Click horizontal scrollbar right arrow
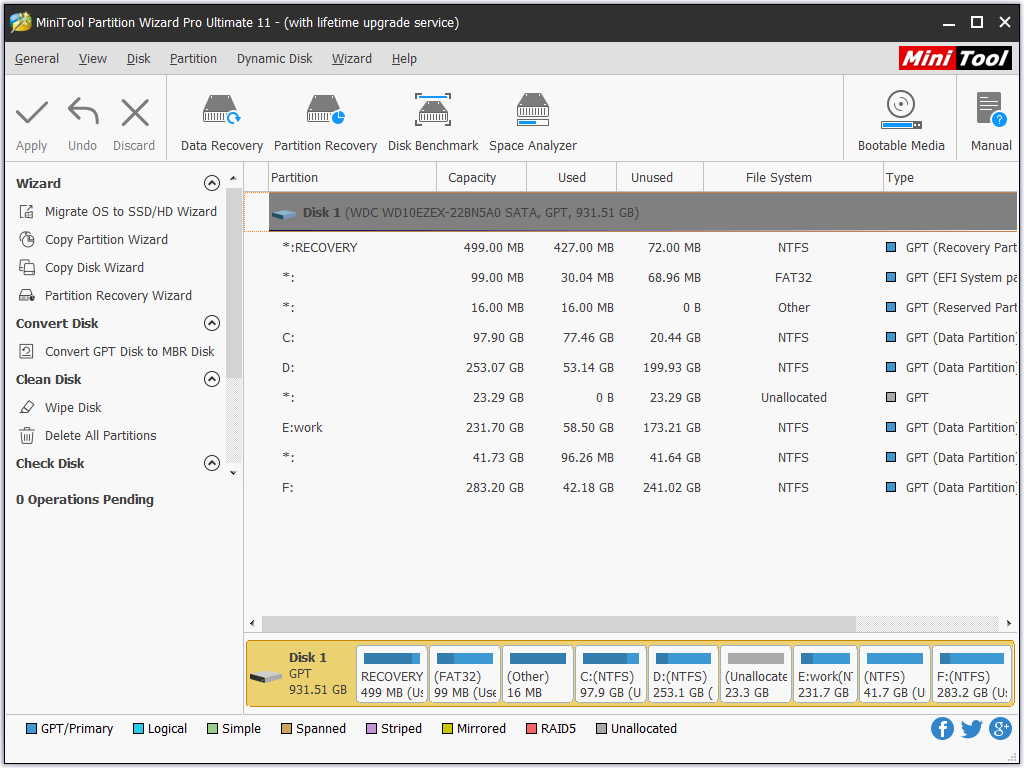Screen dimensions: 1024x768 click(1009, 624)
